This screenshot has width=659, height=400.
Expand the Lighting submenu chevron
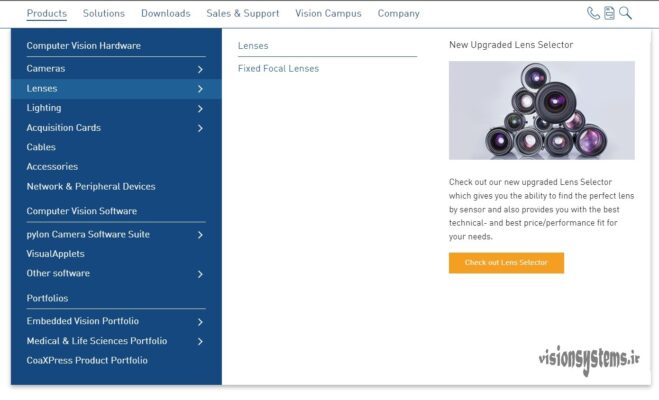[200, 108]
